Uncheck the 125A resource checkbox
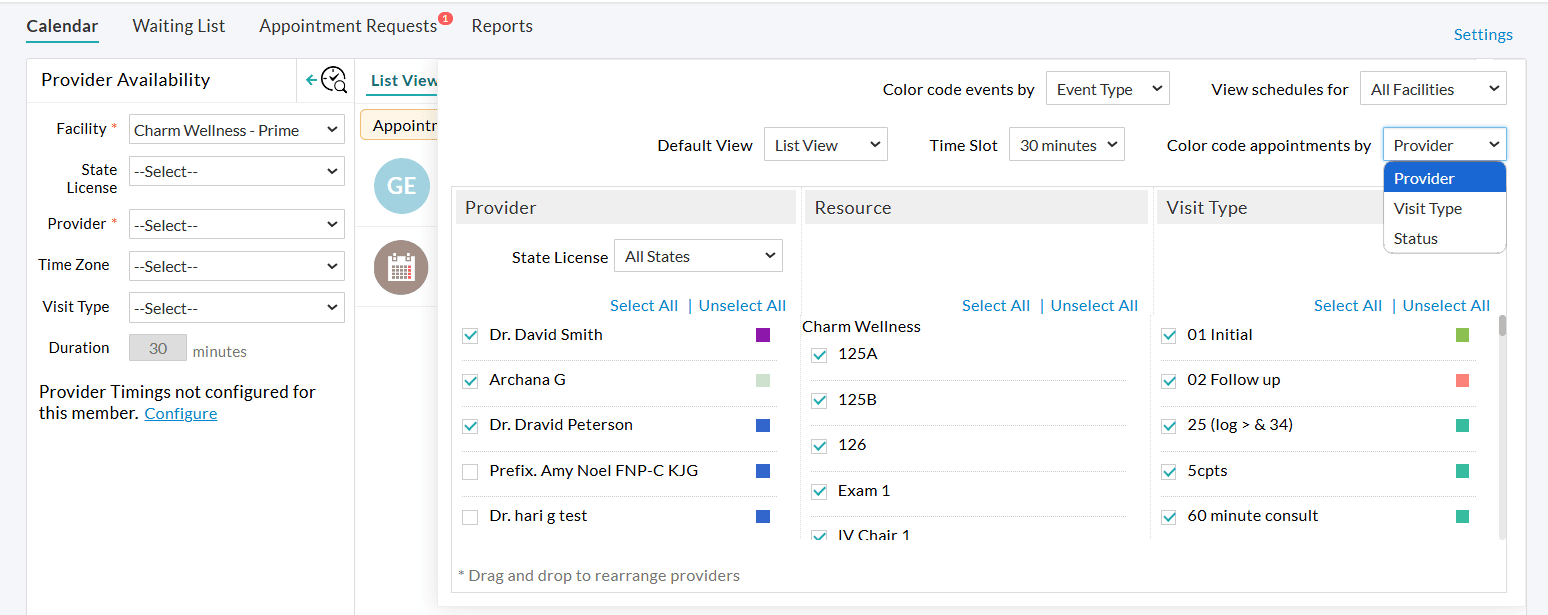 [819, 355]
